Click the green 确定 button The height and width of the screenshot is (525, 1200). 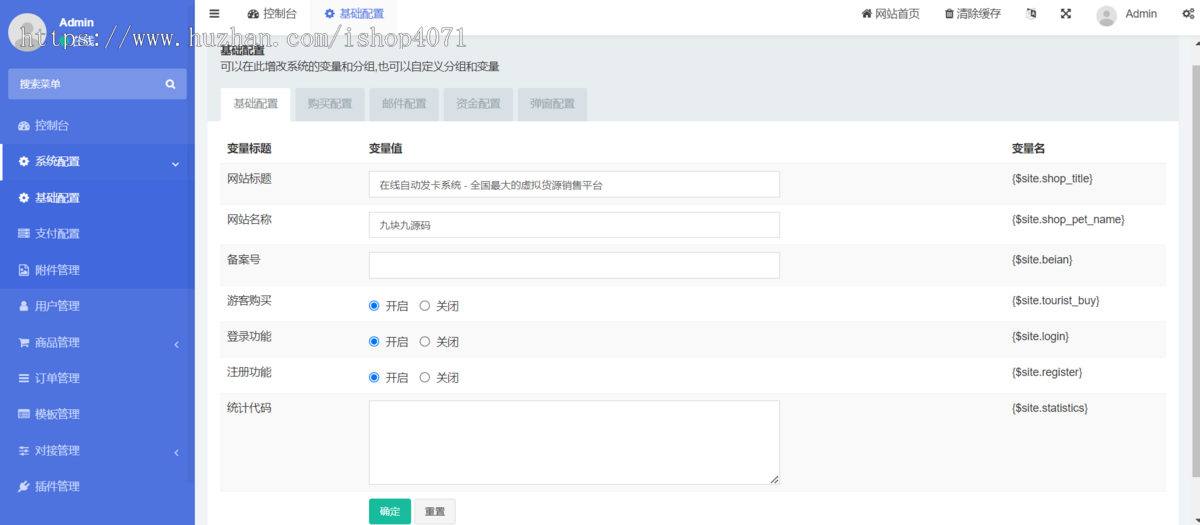click(389, 512)
